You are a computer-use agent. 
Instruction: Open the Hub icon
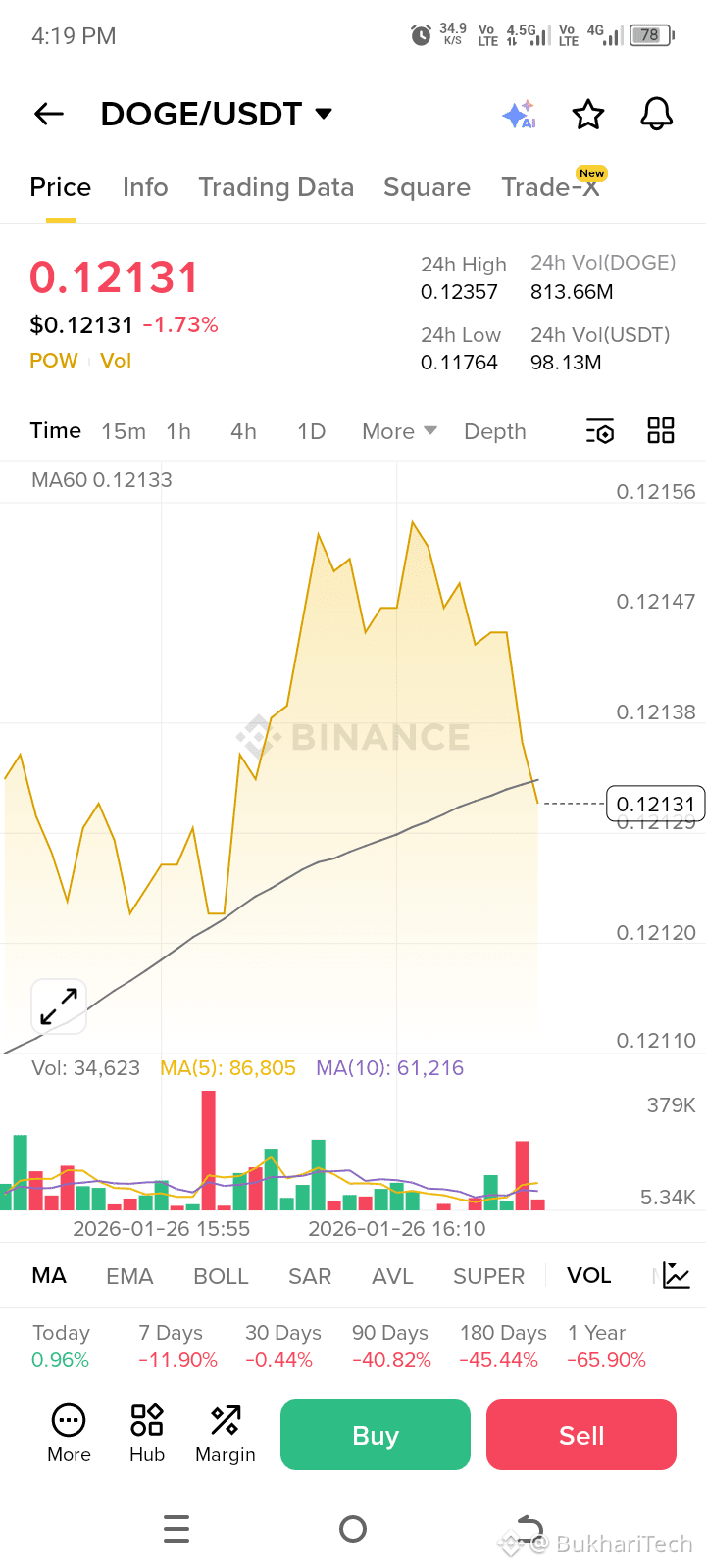147,1433
